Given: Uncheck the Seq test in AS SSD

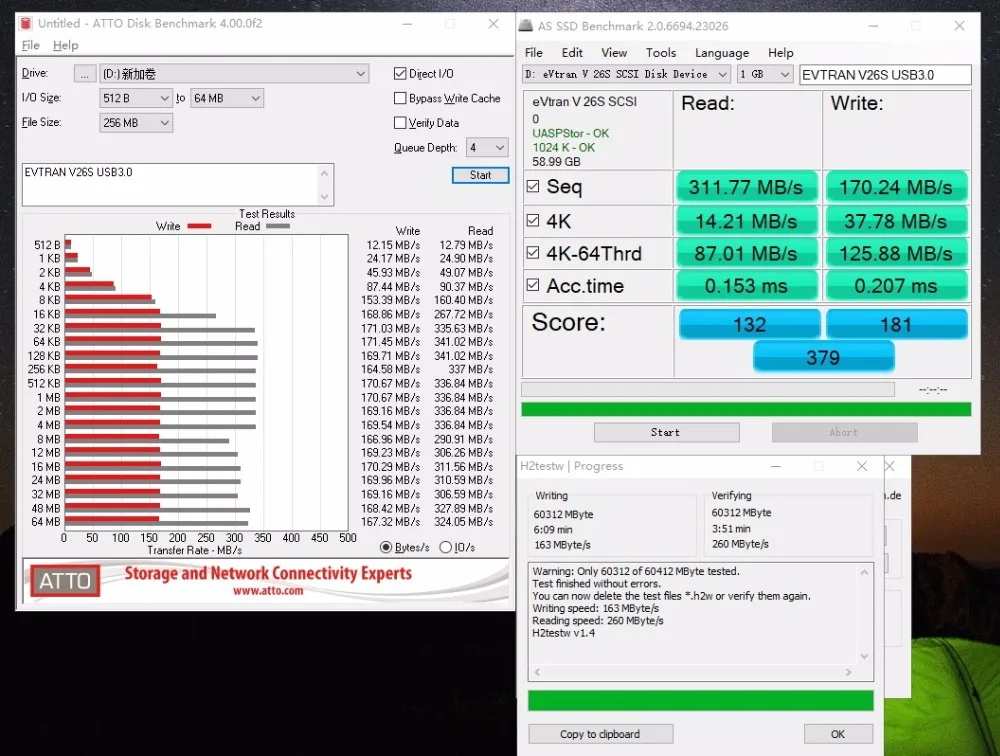Looking at the screenshot, I should pos(533,186).
